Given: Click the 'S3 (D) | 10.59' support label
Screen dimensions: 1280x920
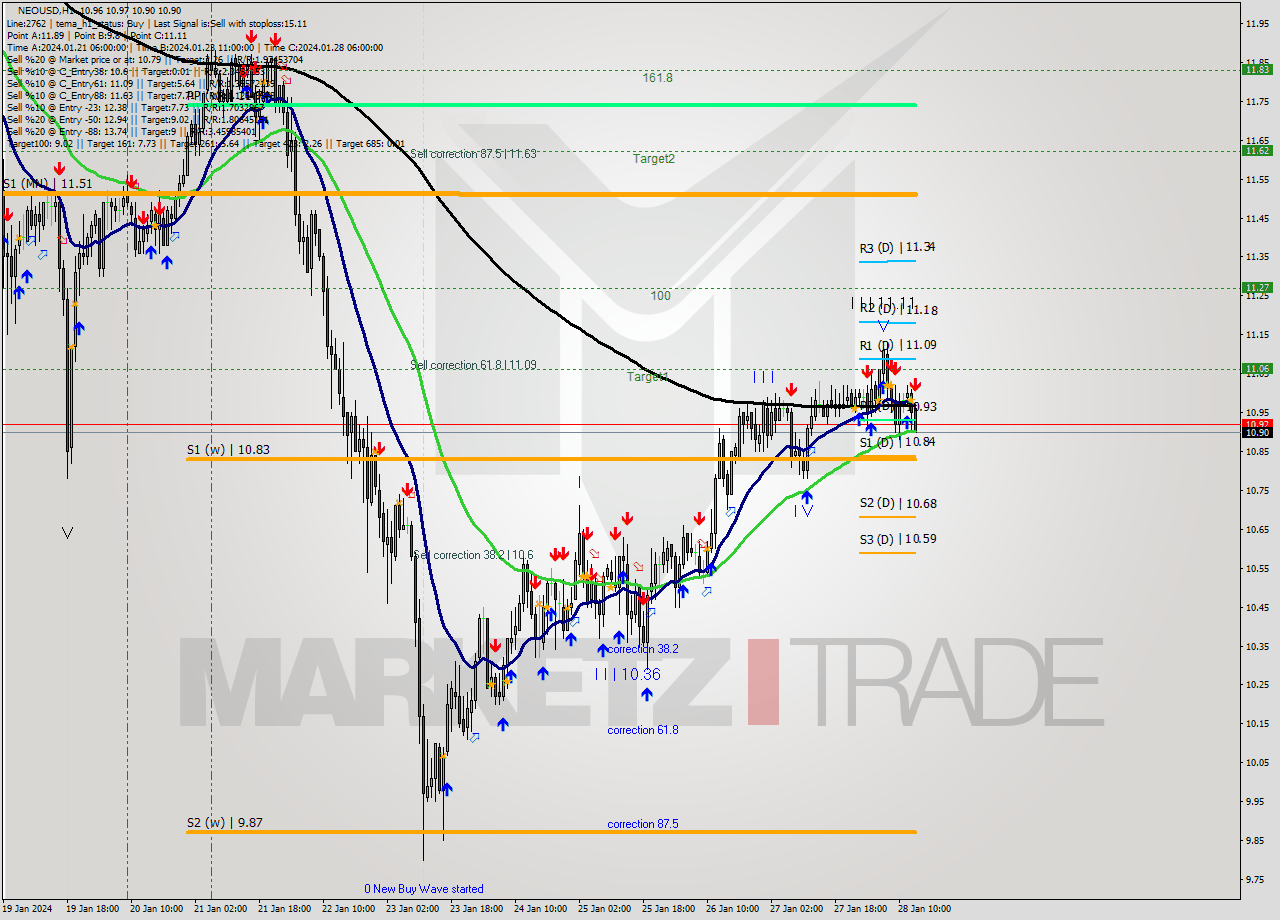Looking at the screenshot, I should (897, 539).
